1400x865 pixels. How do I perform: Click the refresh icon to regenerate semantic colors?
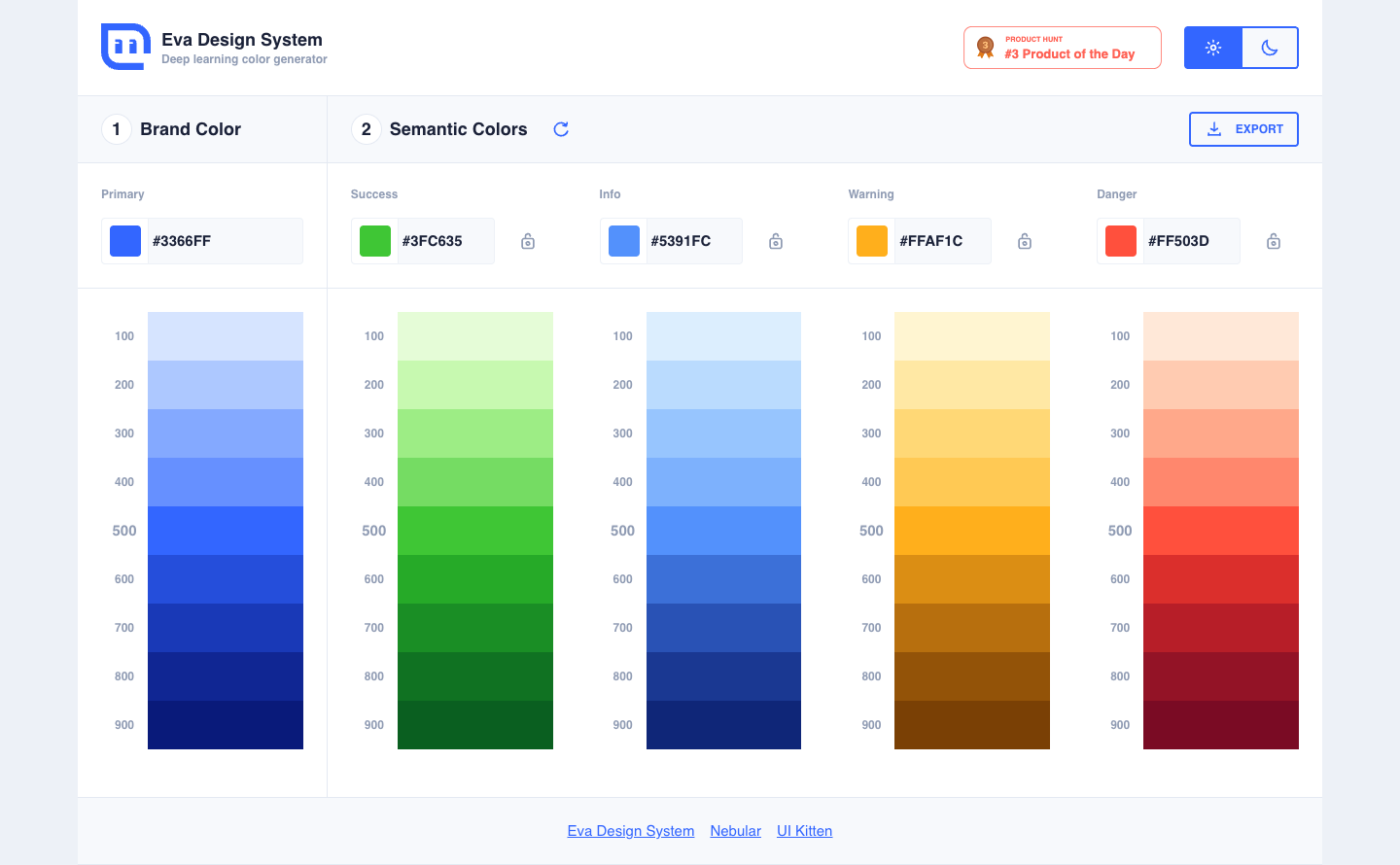click(x=561, y=128)
